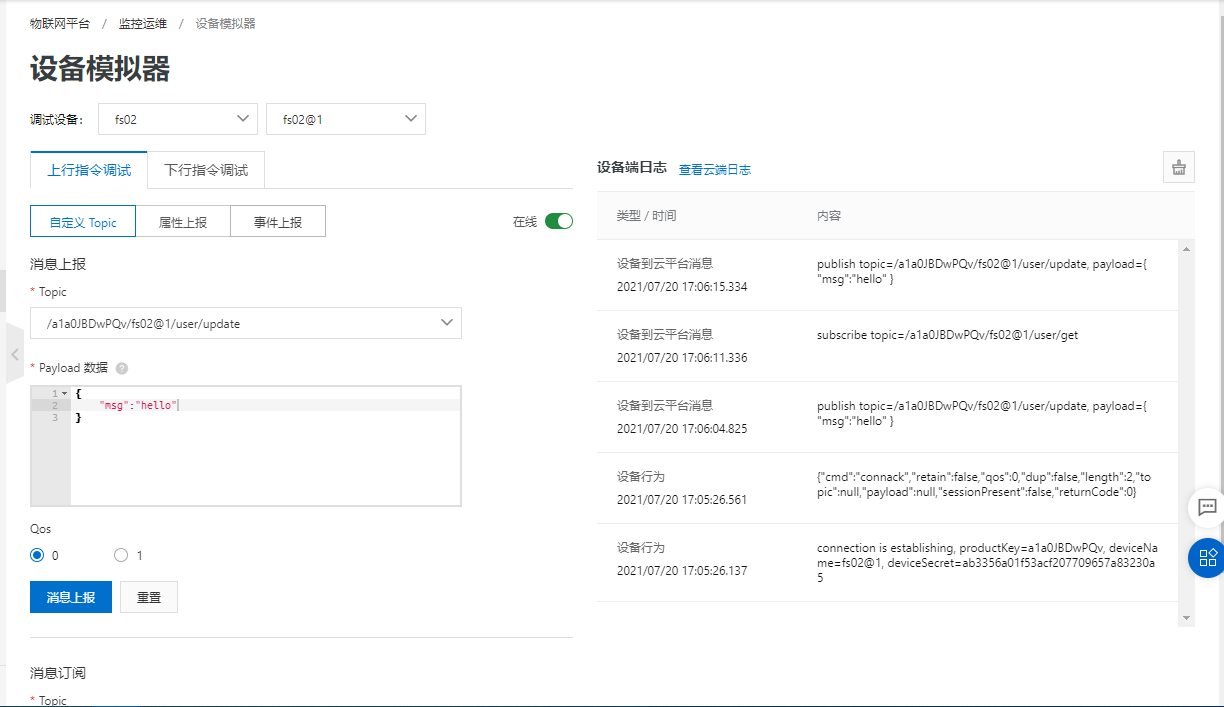
Task: Select Qos 0 radio button
Action: (38, 555)
